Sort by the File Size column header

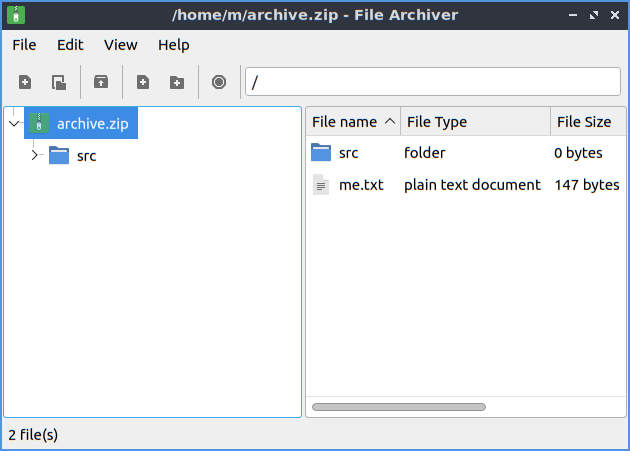click(x=584, y=122)
